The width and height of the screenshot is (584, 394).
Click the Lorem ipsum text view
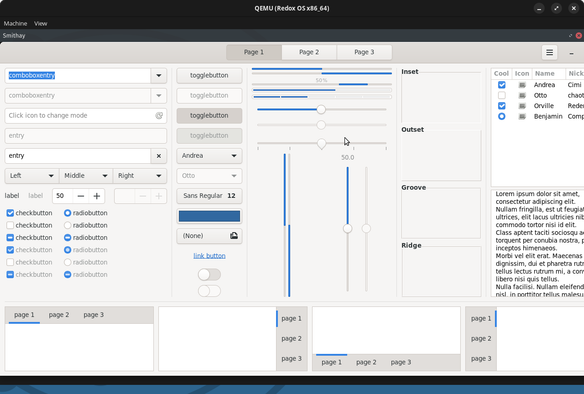coord(537,244)
